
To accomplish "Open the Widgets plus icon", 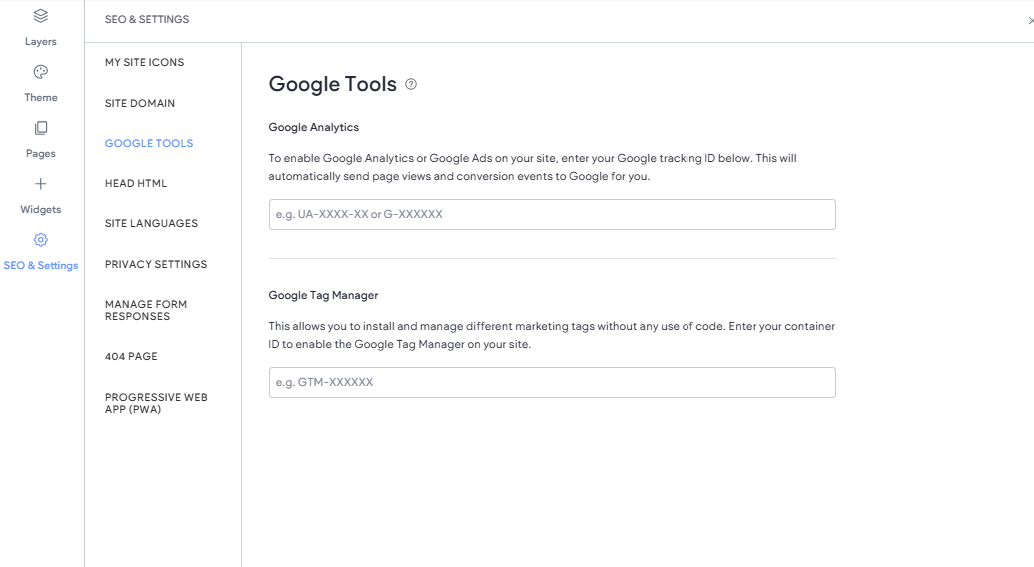I will coord(41,184).
